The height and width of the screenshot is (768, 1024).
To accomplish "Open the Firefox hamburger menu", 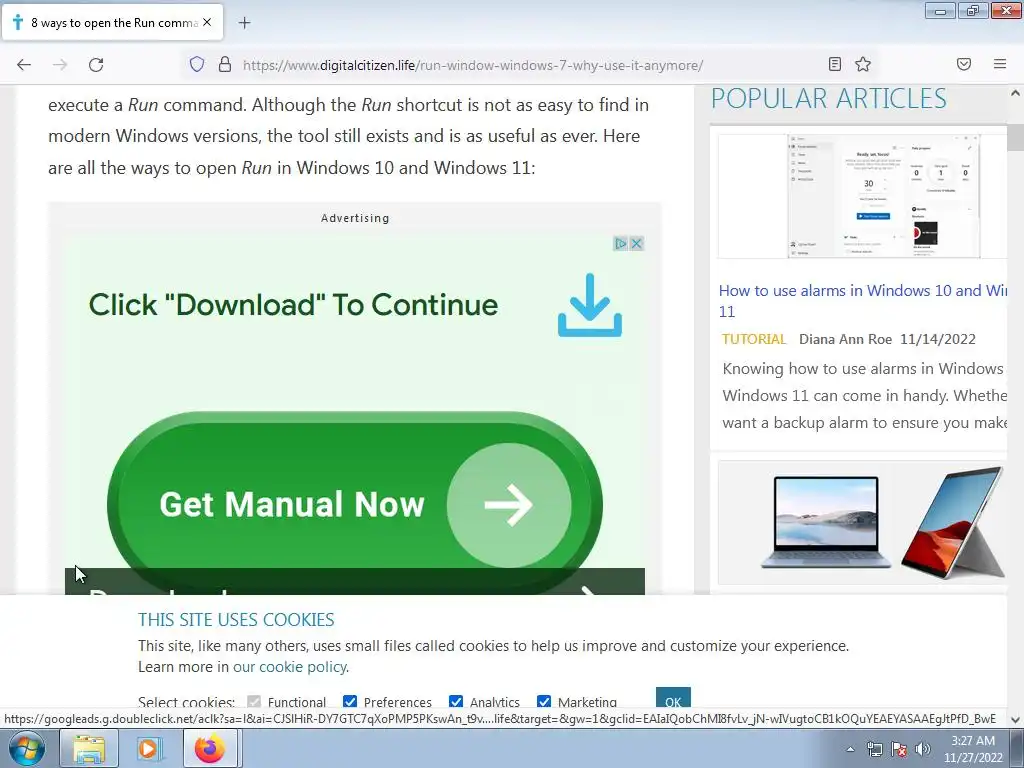I will point(1000,64).
